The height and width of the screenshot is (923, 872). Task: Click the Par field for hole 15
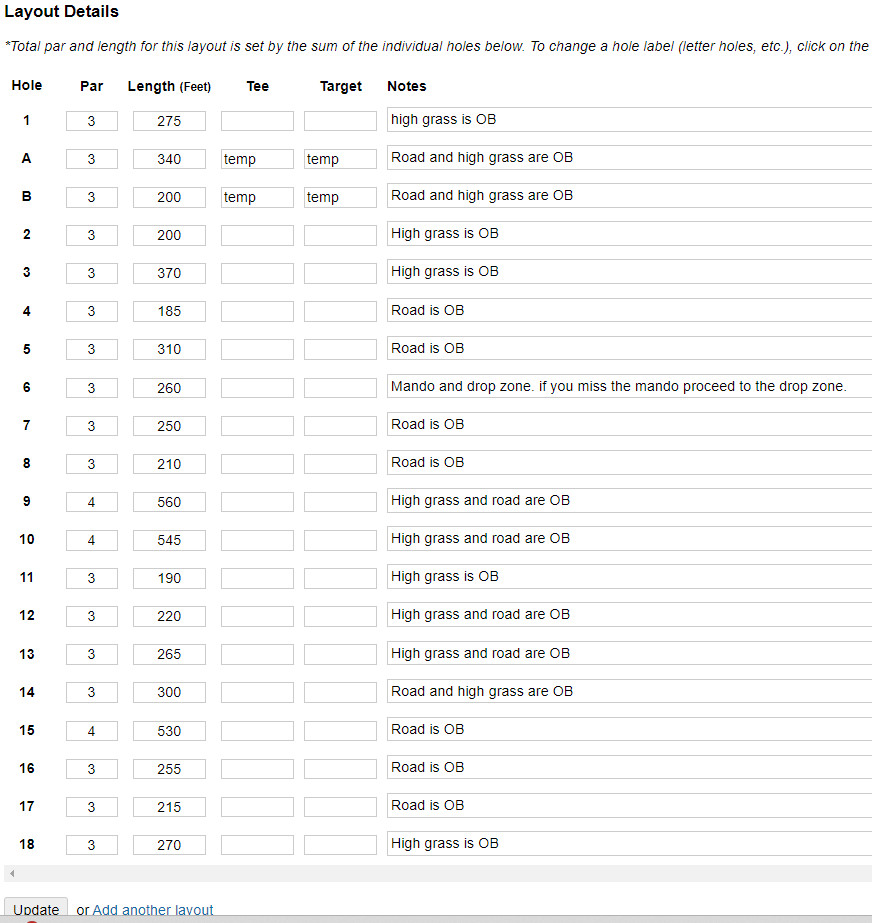[92, 731]
